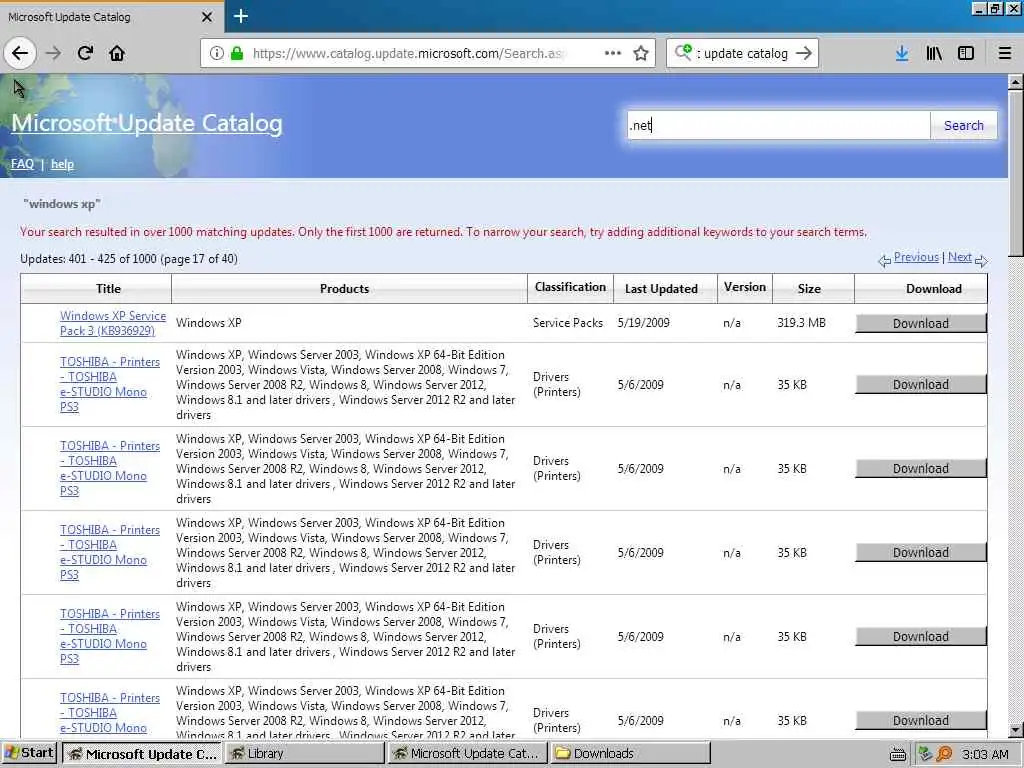This screenshot has height=768, width=1024.
Task: Open the Windows Start button
Action: [x=29, y=753]
